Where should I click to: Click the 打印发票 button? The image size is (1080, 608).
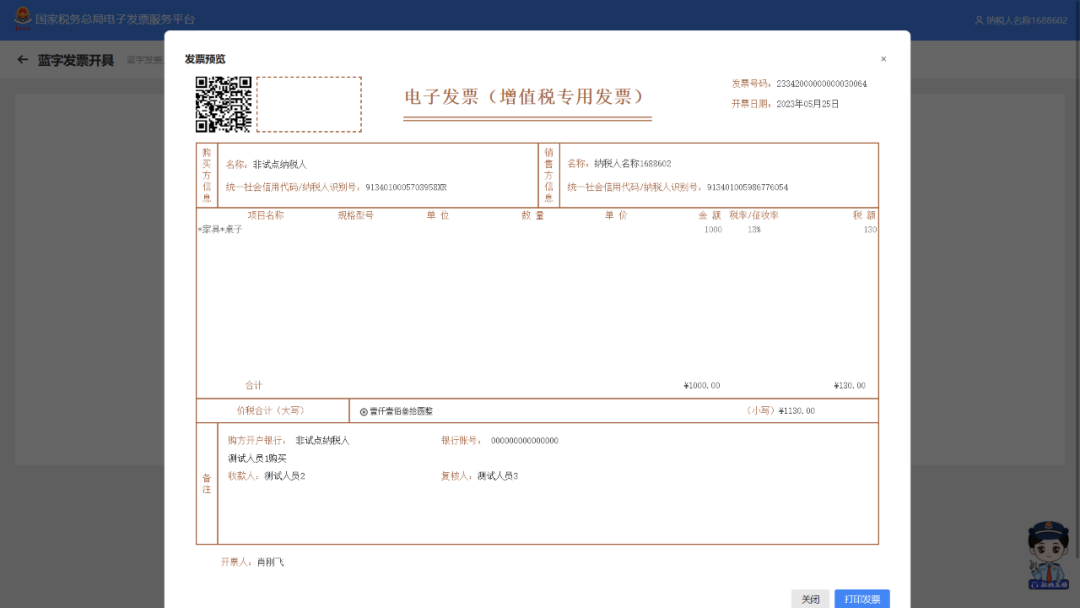coord(862,599)
